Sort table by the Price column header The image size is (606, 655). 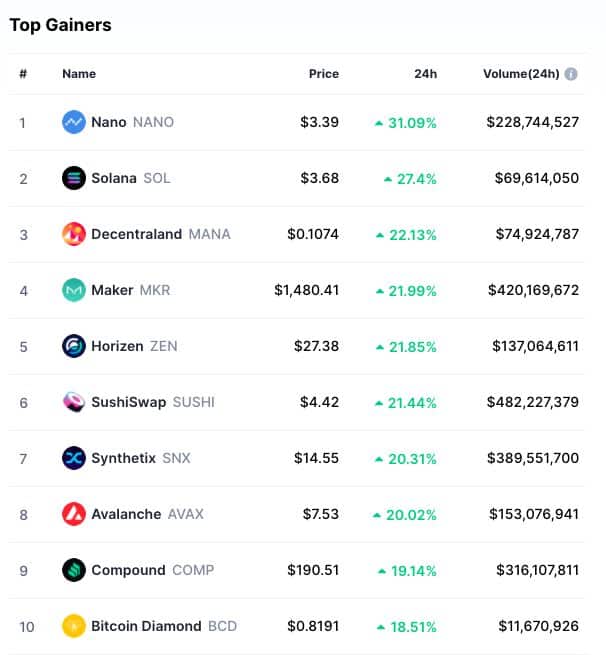pyautogui.click(x=324, y=74)
